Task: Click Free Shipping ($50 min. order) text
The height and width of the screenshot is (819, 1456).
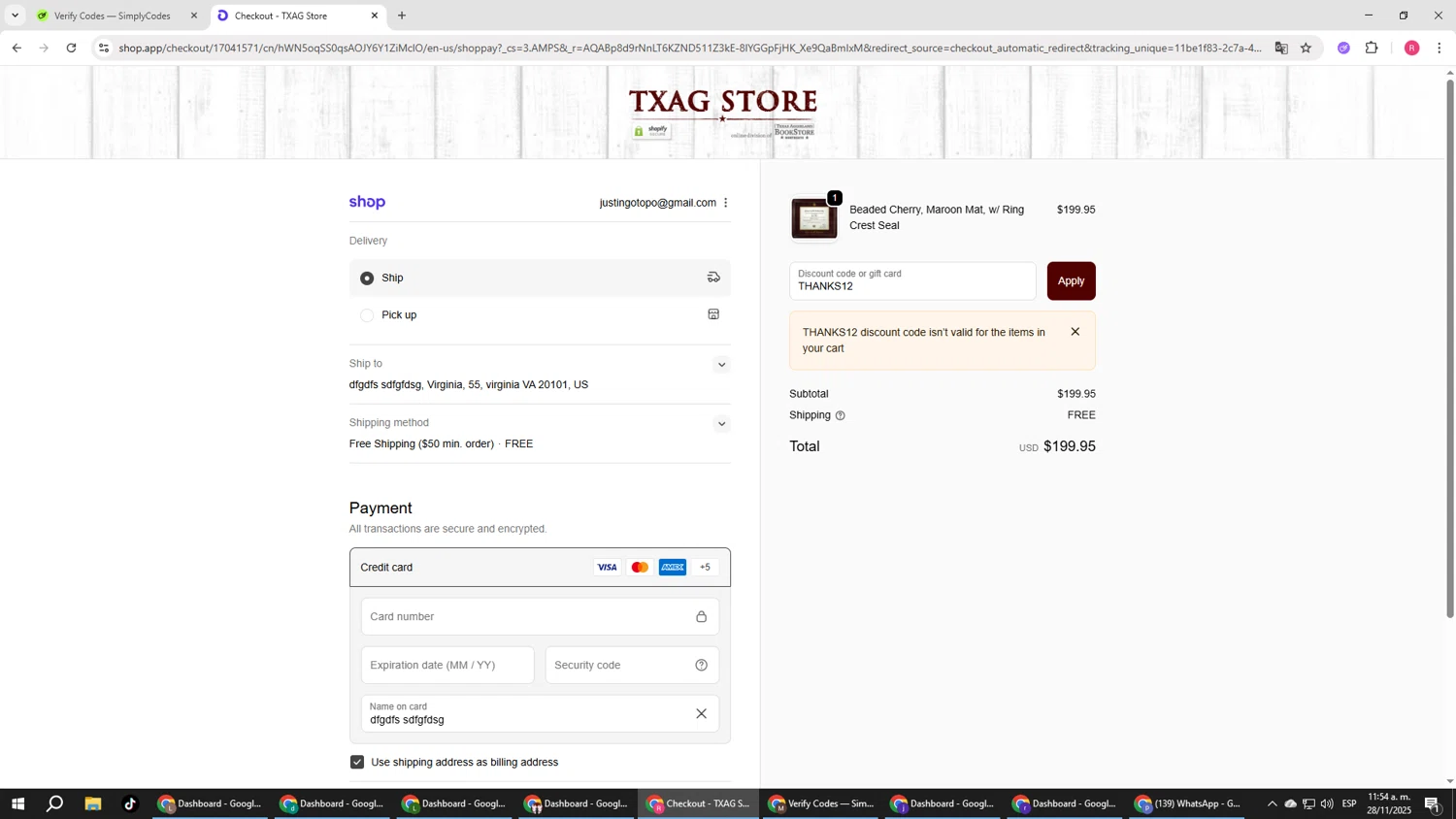Action: click(421, 444)
